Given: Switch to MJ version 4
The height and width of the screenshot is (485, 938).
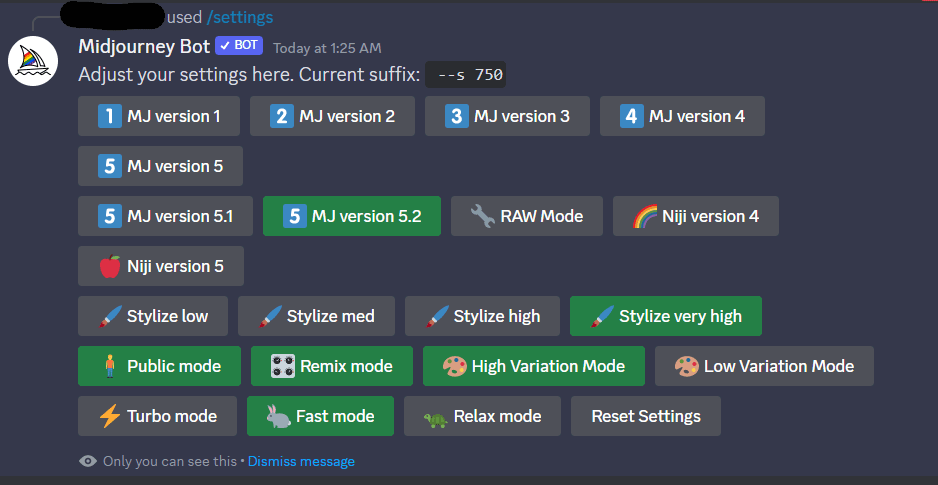Looking at the screenshot, I should point(682,116).
